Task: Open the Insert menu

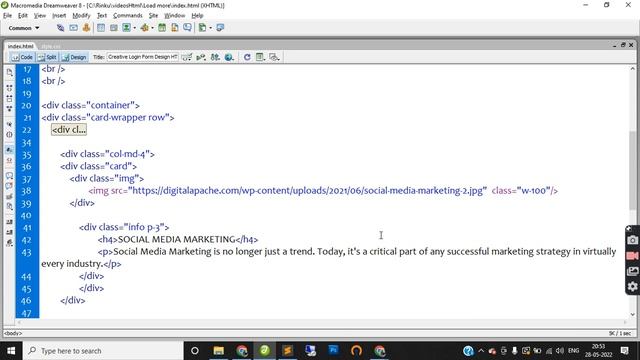Action: (59, 15)
